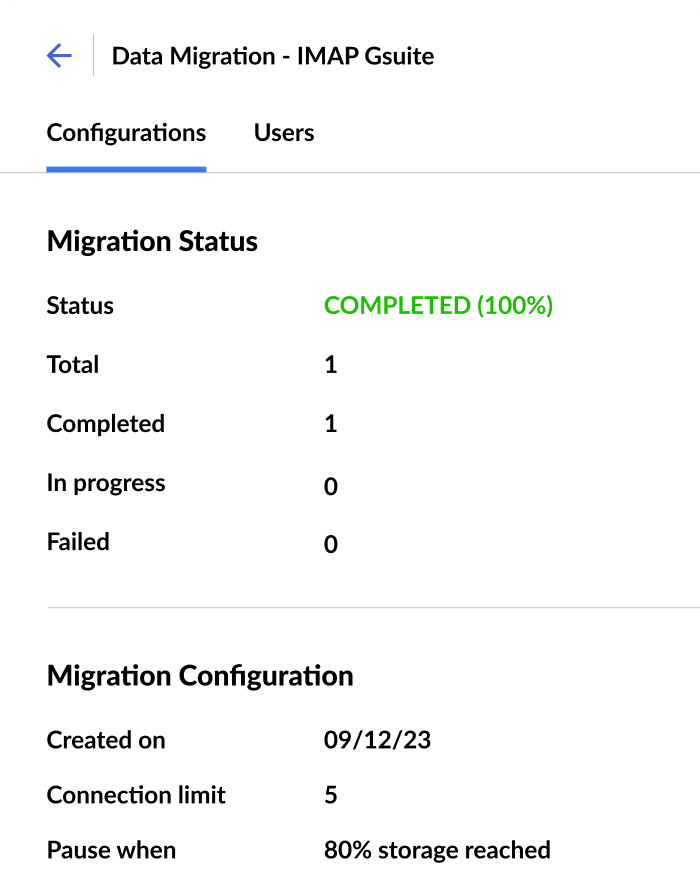
Task: Click the Failed row label
Action: coord(78,543)
